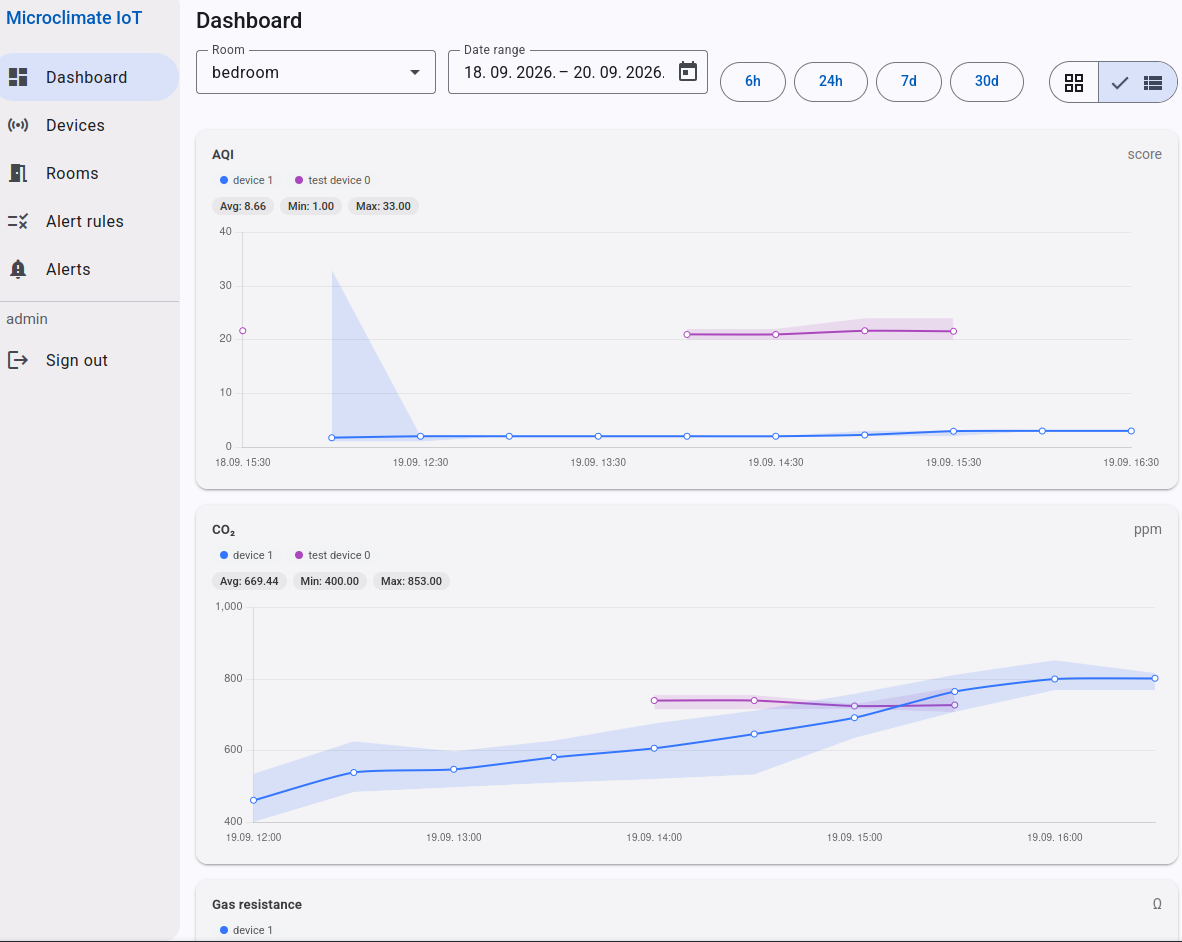Click the Dashboard page heading
This screenshot has width=1182, height=942.
point(249,20)
